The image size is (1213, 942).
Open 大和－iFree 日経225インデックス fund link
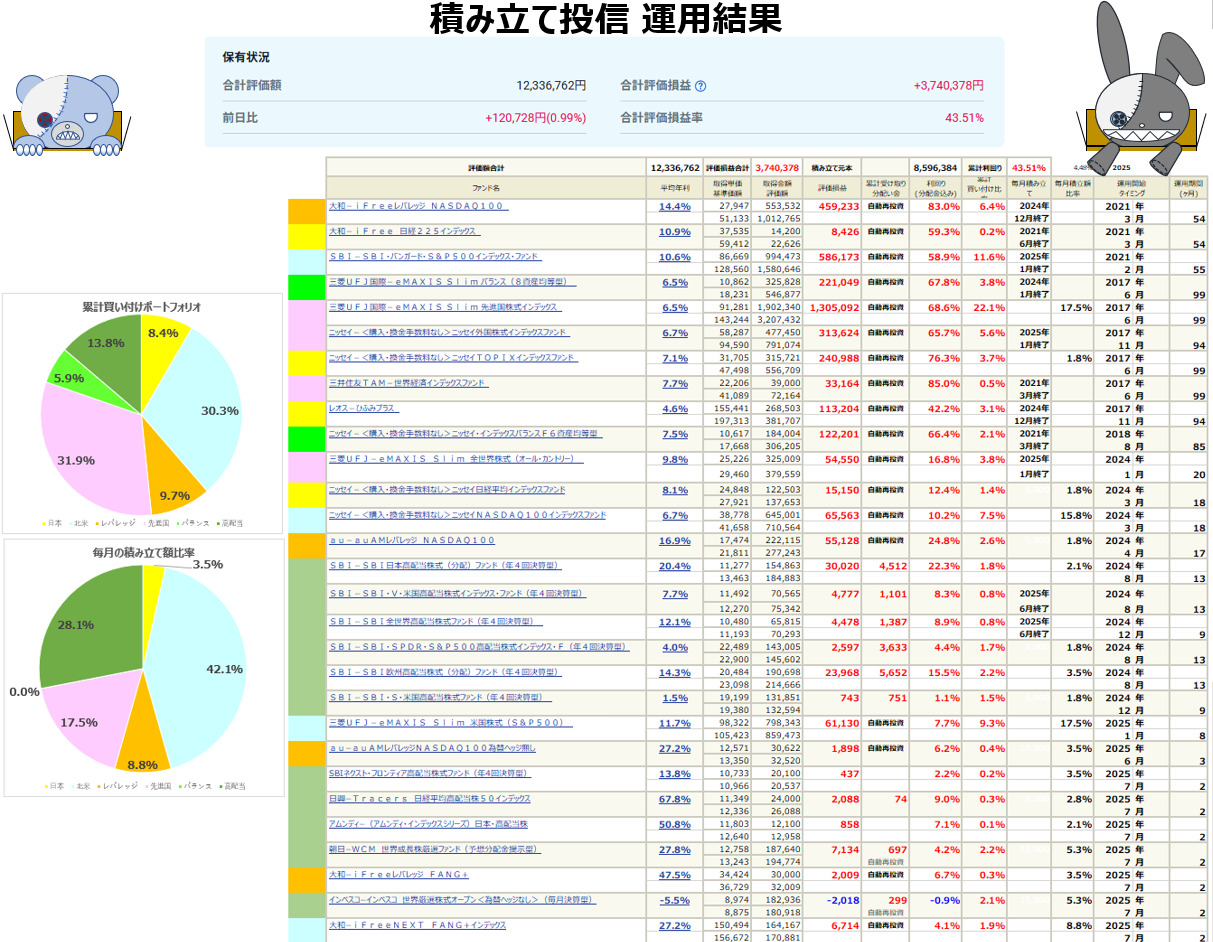point(405,231)
